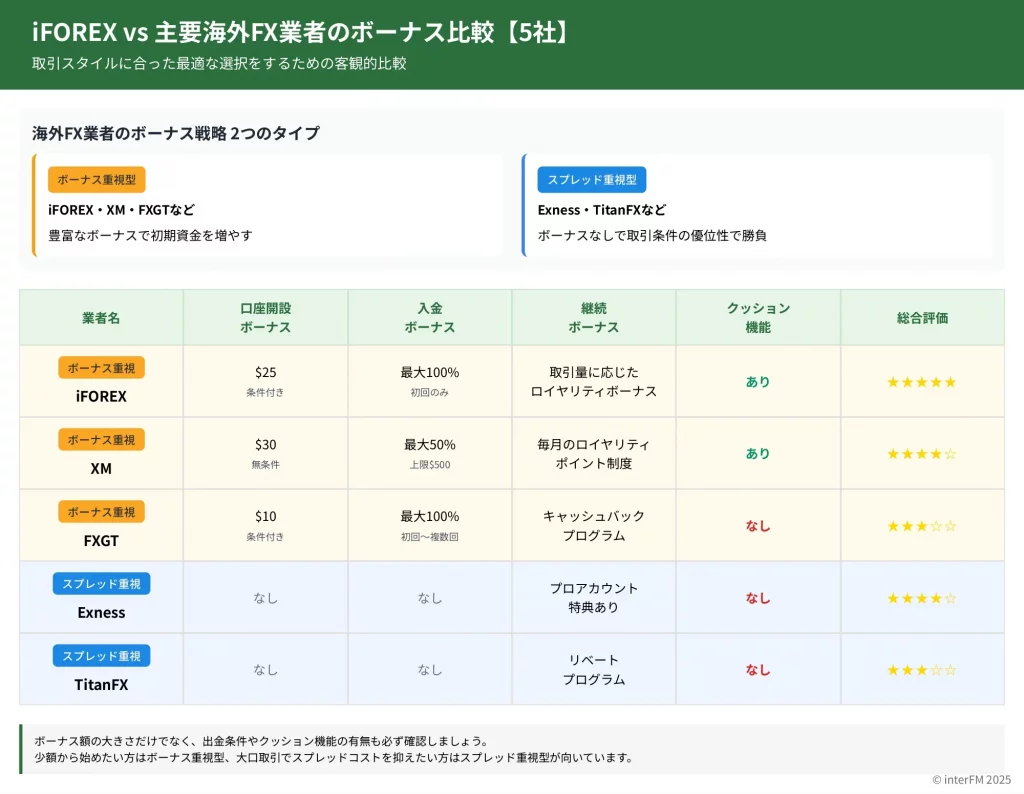1024x794 pixels.
Task: Click the 入金ボーナス column header
Action: coord(430,318)
